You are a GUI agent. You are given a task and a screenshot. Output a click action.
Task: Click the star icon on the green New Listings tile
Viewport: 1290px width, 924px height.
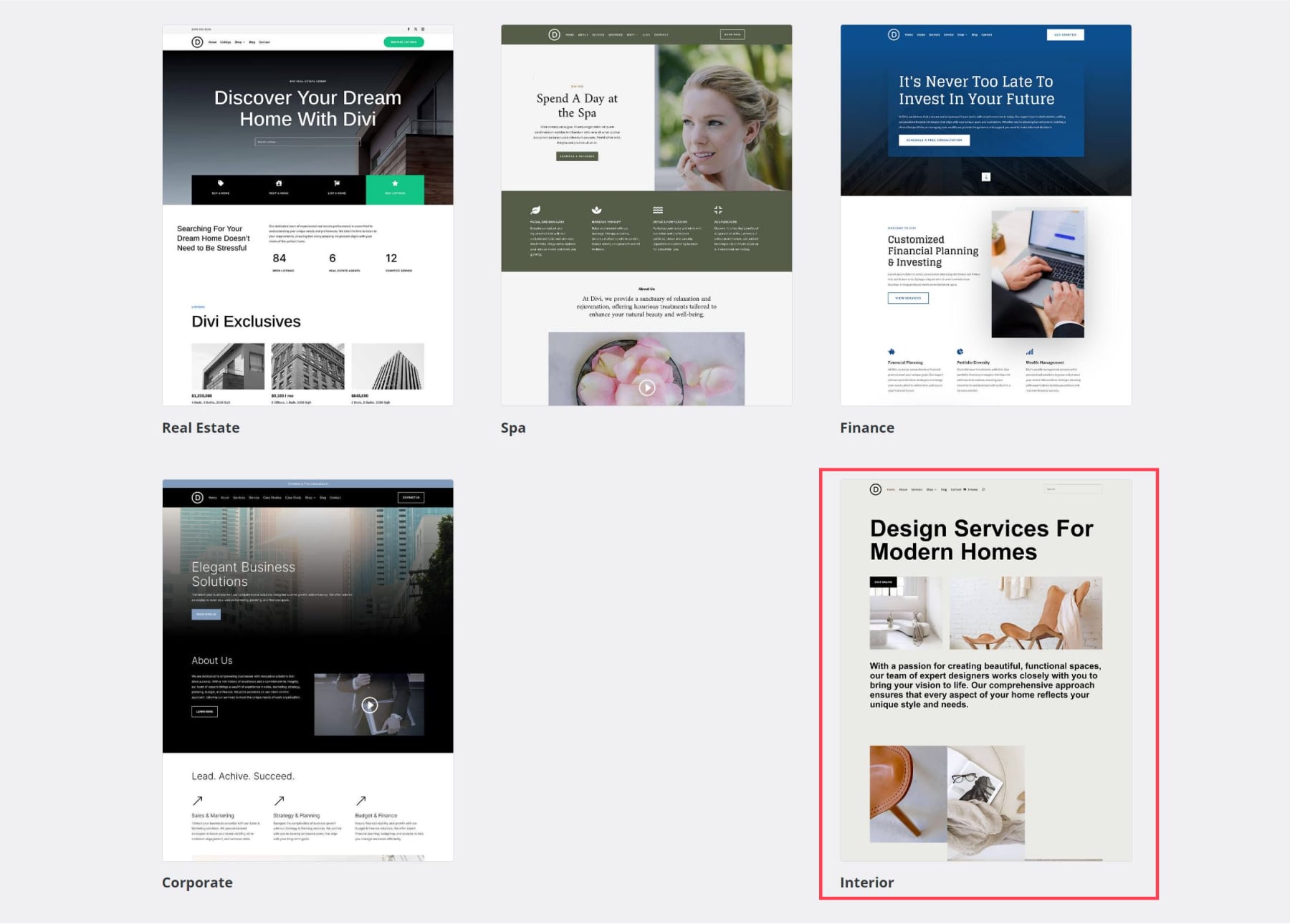[395, 183]
